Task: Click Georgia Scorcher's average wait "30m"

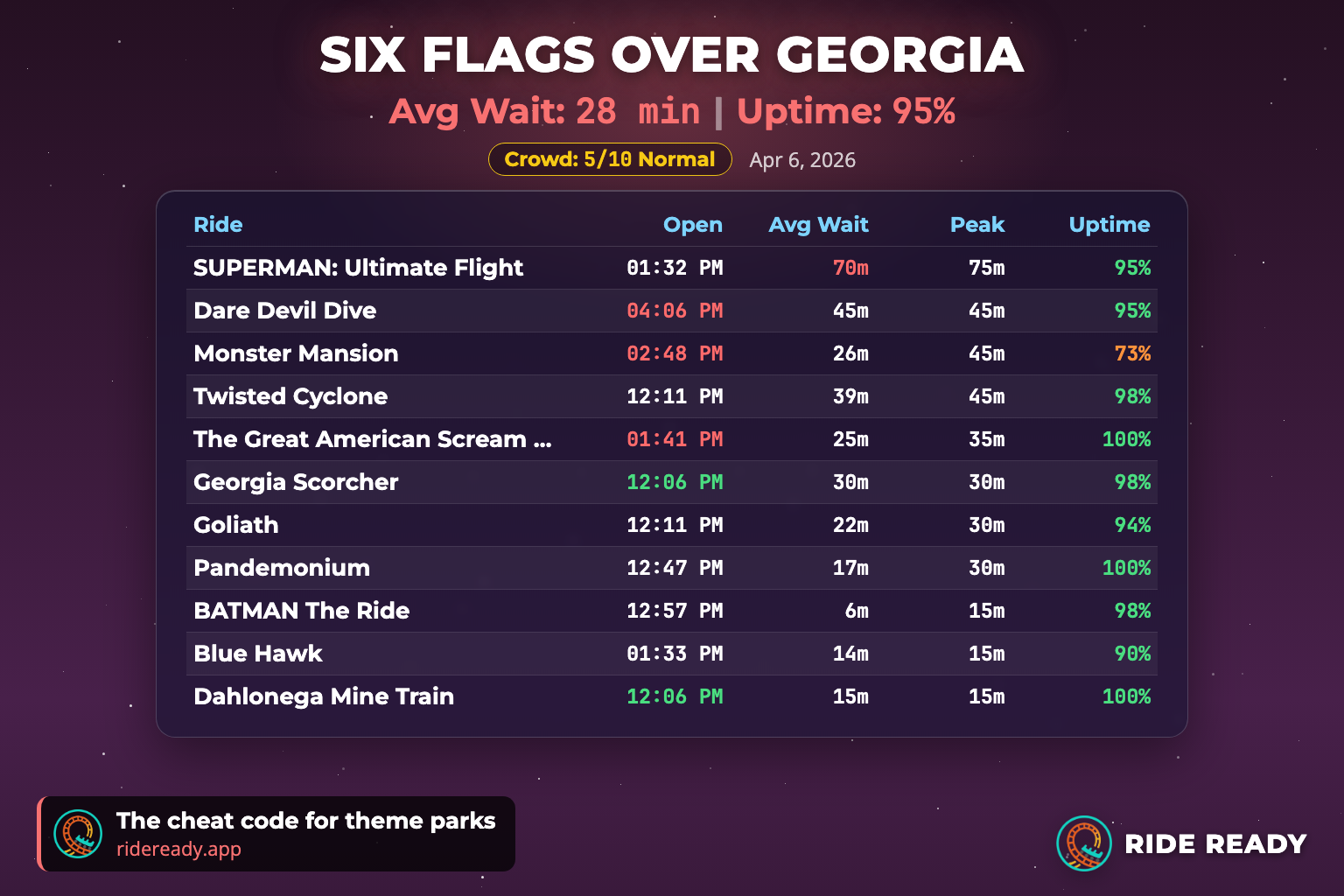Action: (850, 482)
